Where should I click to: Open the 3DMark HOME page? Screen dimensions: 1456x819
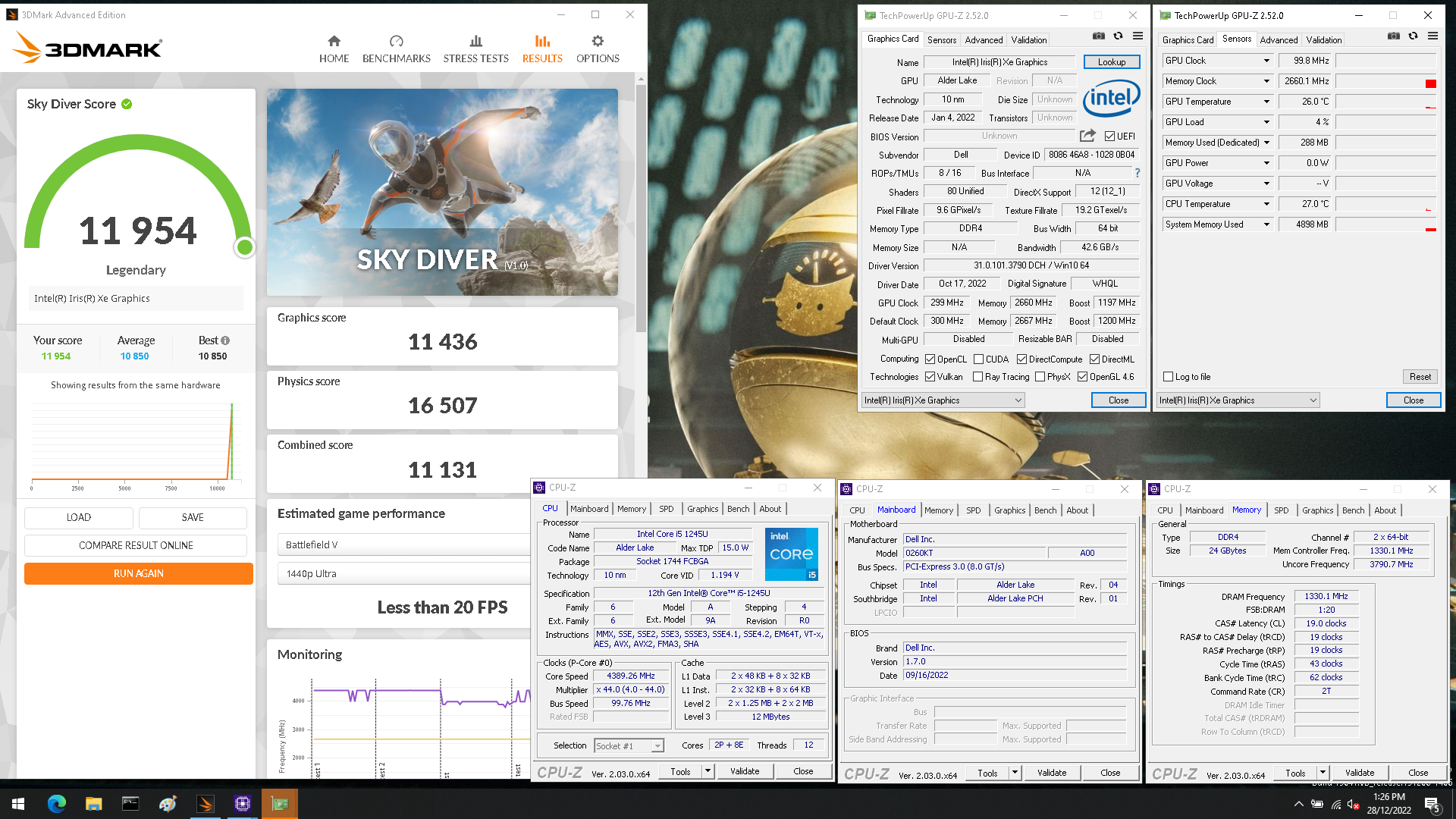(334, 49)
